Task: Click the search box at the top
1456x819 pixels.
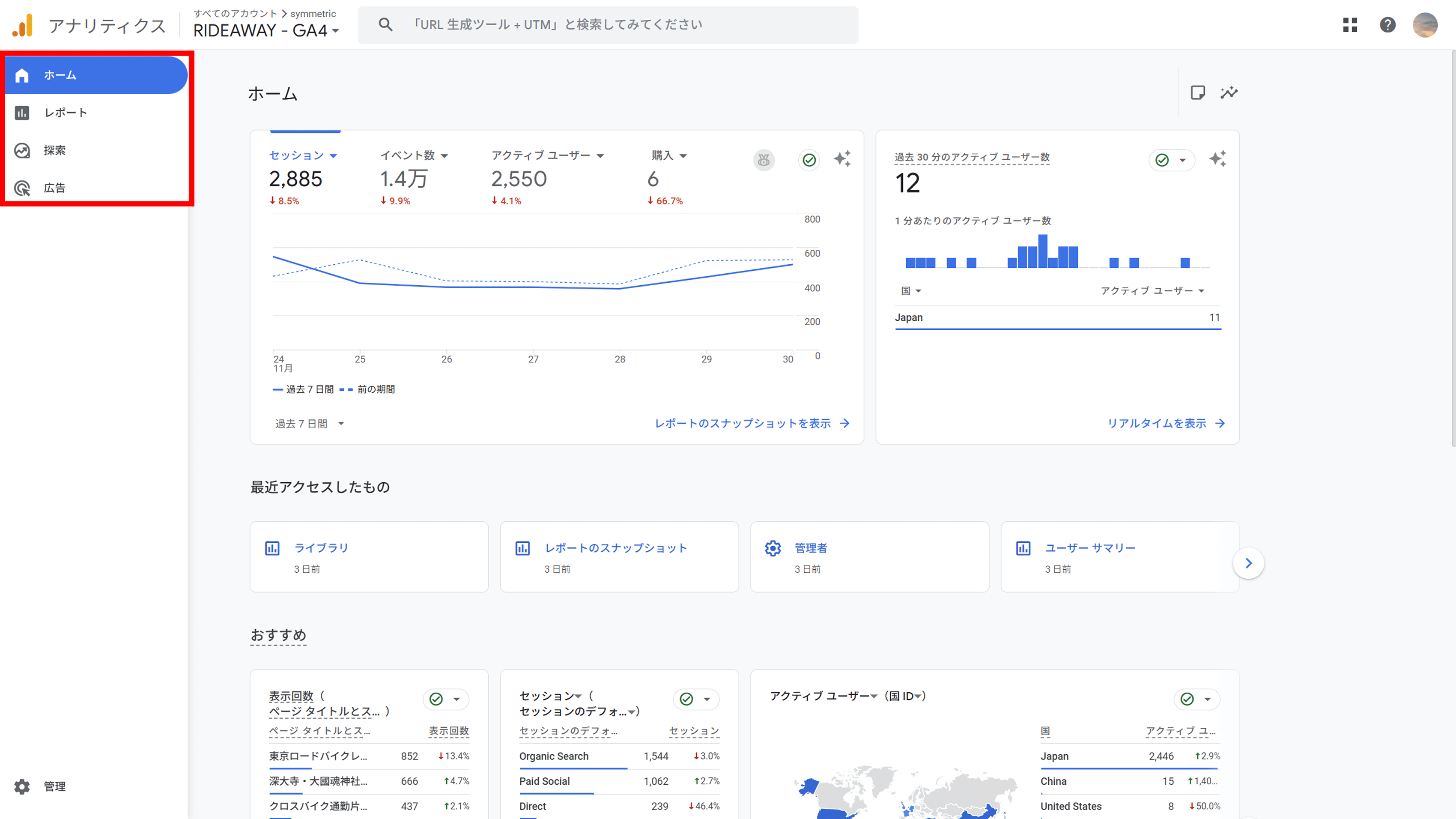Action: 608,25
